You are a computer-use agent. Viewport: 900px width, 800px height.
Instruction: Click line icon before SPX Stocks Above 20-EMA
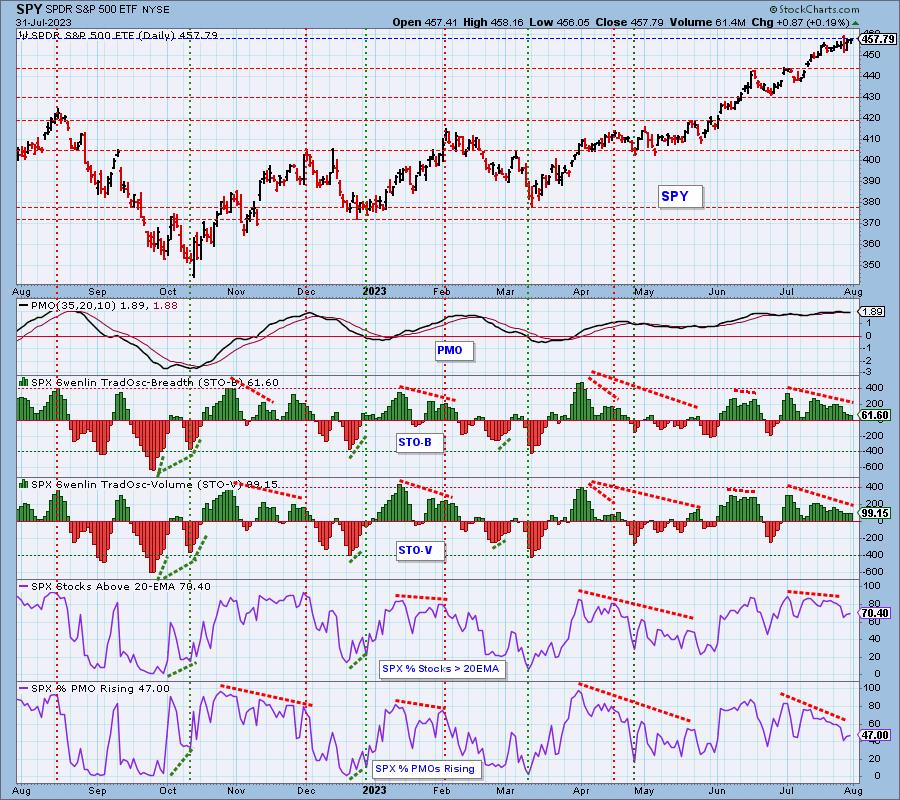point(24,587)
